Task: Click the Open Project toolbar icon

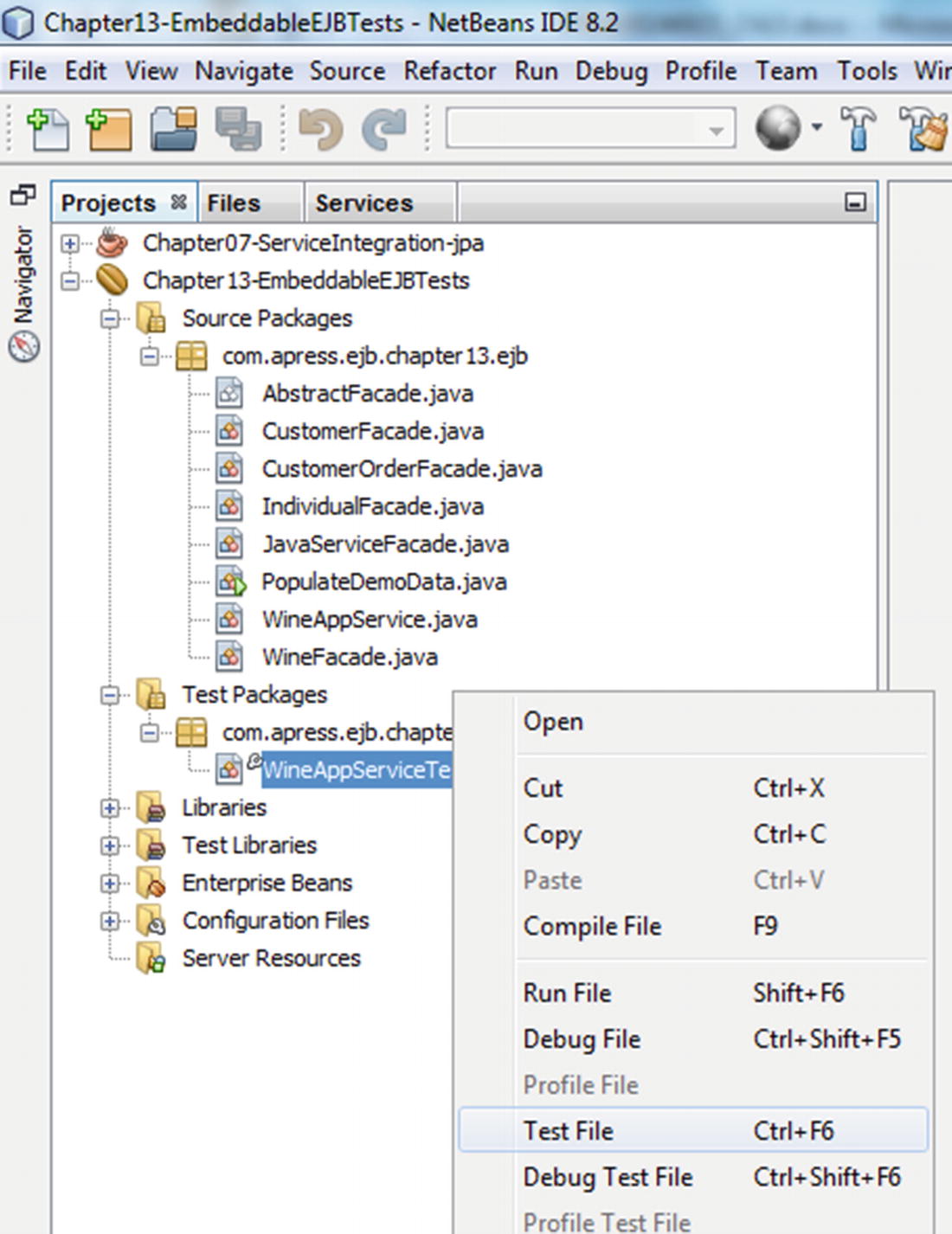Action: point(173,128)
